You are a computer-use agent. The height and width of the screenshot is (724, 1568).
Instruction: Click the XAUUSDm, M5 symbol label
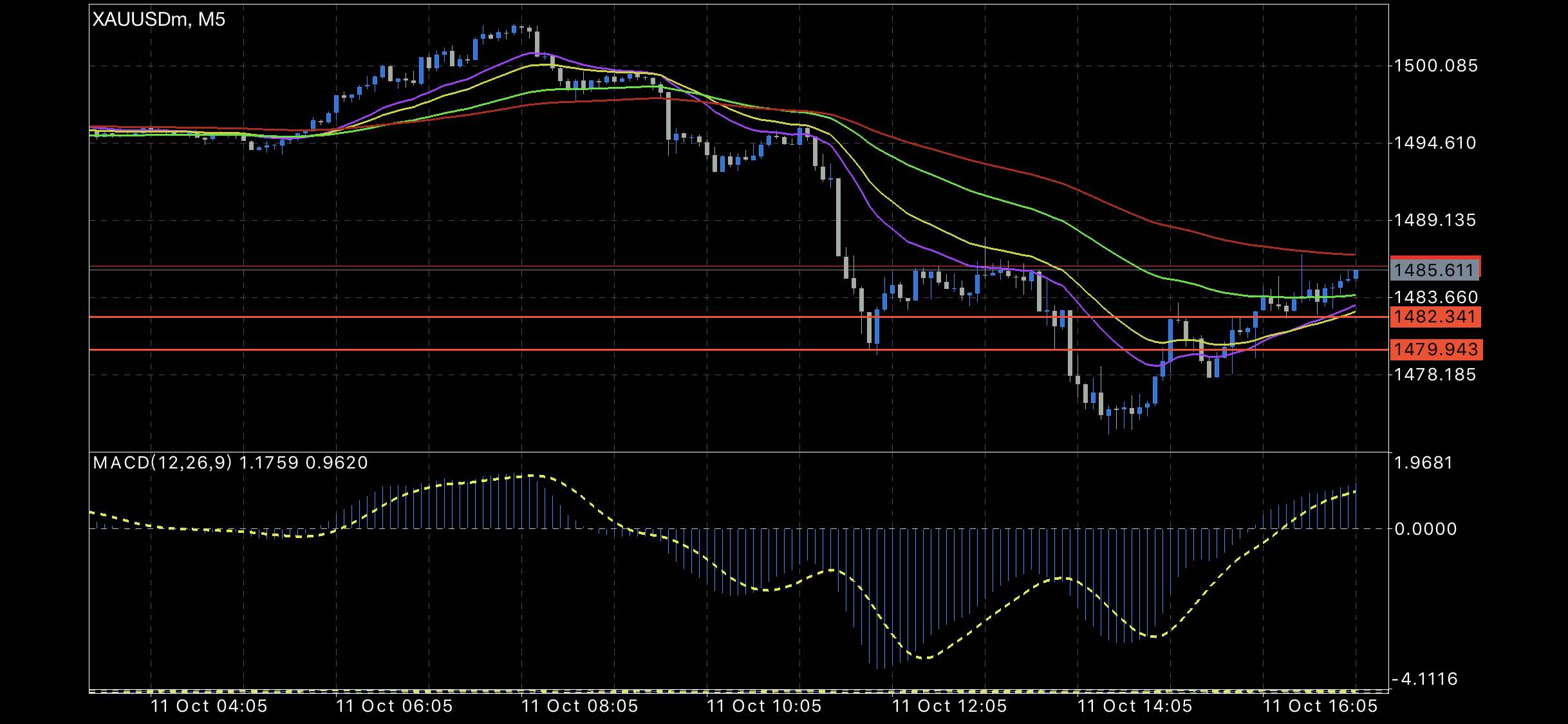pos(159,20)
